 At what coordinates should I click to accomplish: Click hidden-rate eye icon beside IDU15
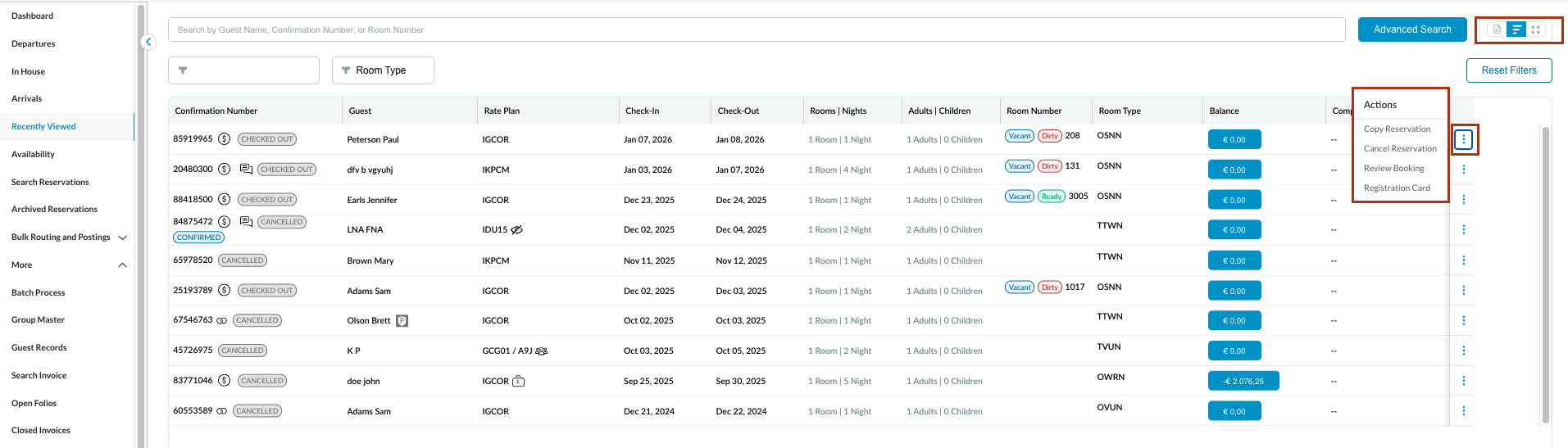pos(516,230)
